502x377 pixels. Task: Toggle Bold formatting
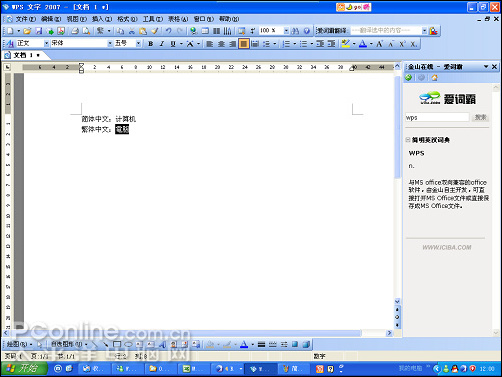click(151, 44)
